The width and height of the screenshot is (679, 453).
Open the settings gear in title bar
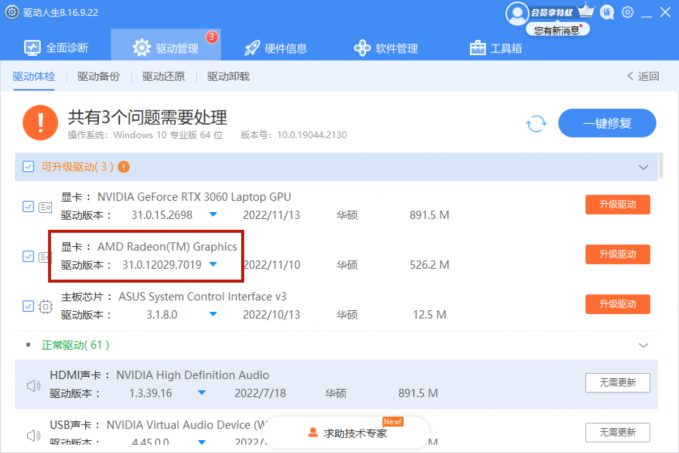click(x=627, y=12)
